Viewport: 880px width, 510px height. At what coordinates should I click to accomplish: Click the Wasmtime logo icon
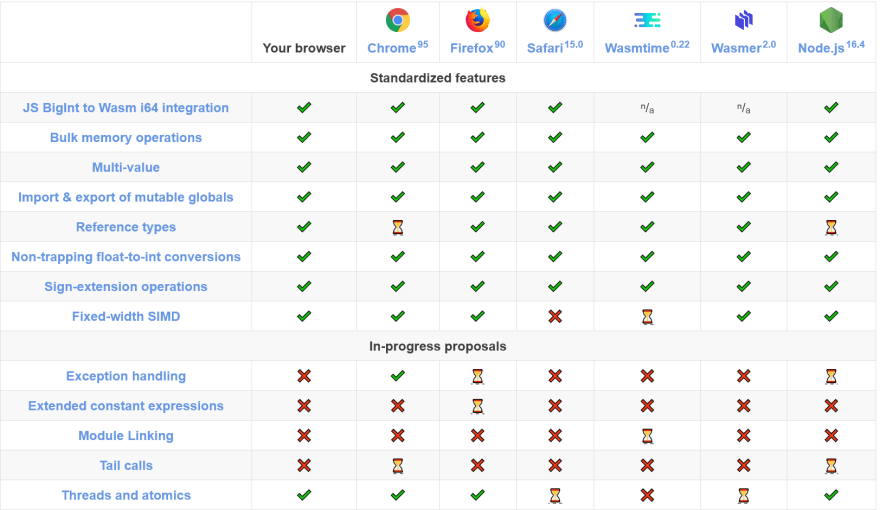coord(647,21)
